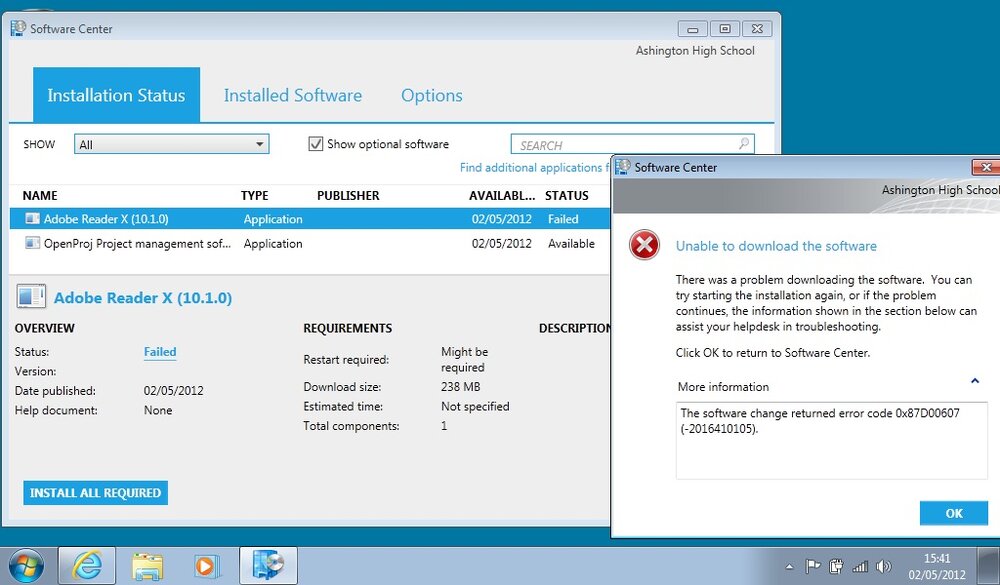Click the Might be required restart value

[464, 360]
